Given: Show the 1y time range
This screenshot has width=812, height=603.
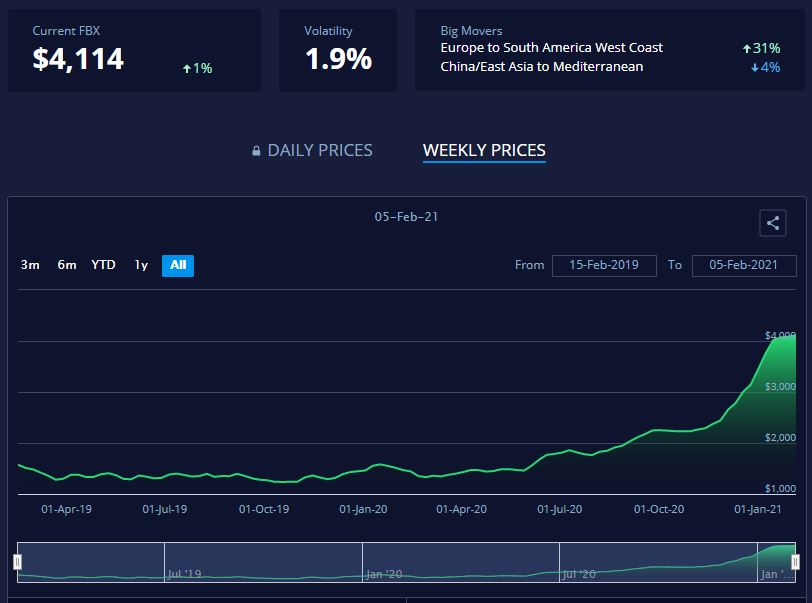Looking at the screenshot, I should 141,265.
